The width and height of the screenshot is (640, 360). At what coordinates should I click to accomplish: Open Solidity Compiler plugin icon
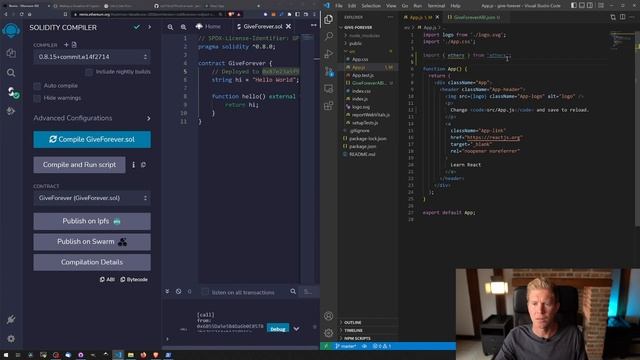12,92
